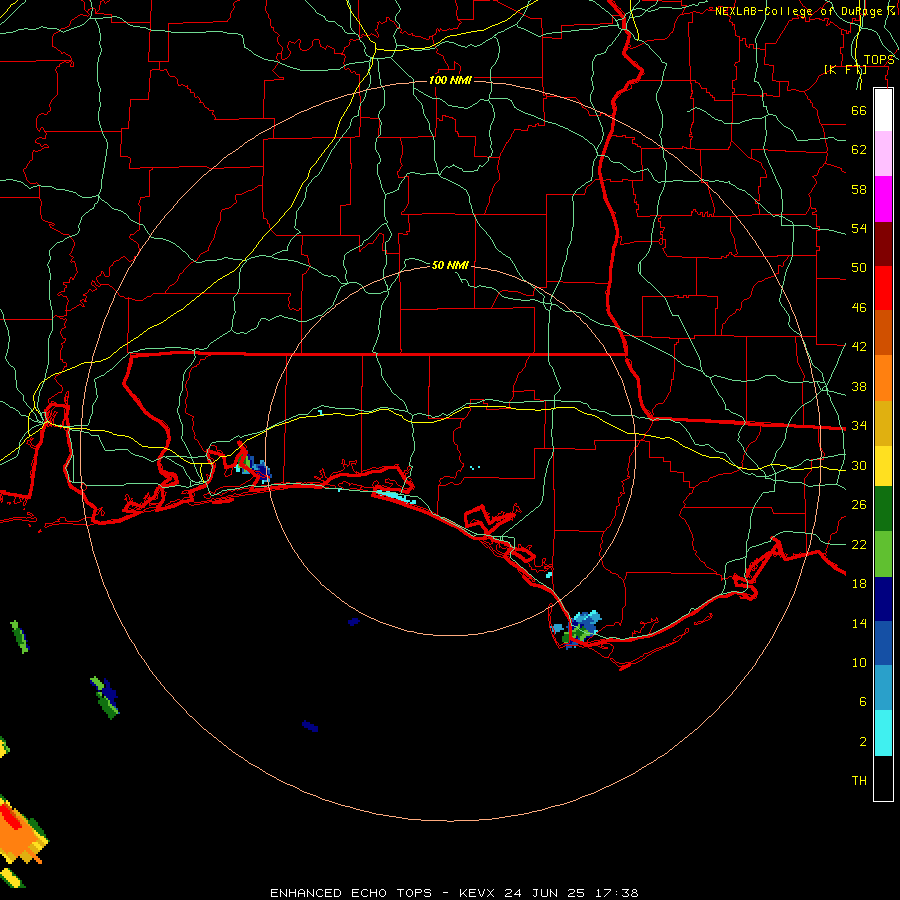Choose the navy legend block between 14 and 18
The height and width of the screenshot is (900, 900).
click(883, 599)
